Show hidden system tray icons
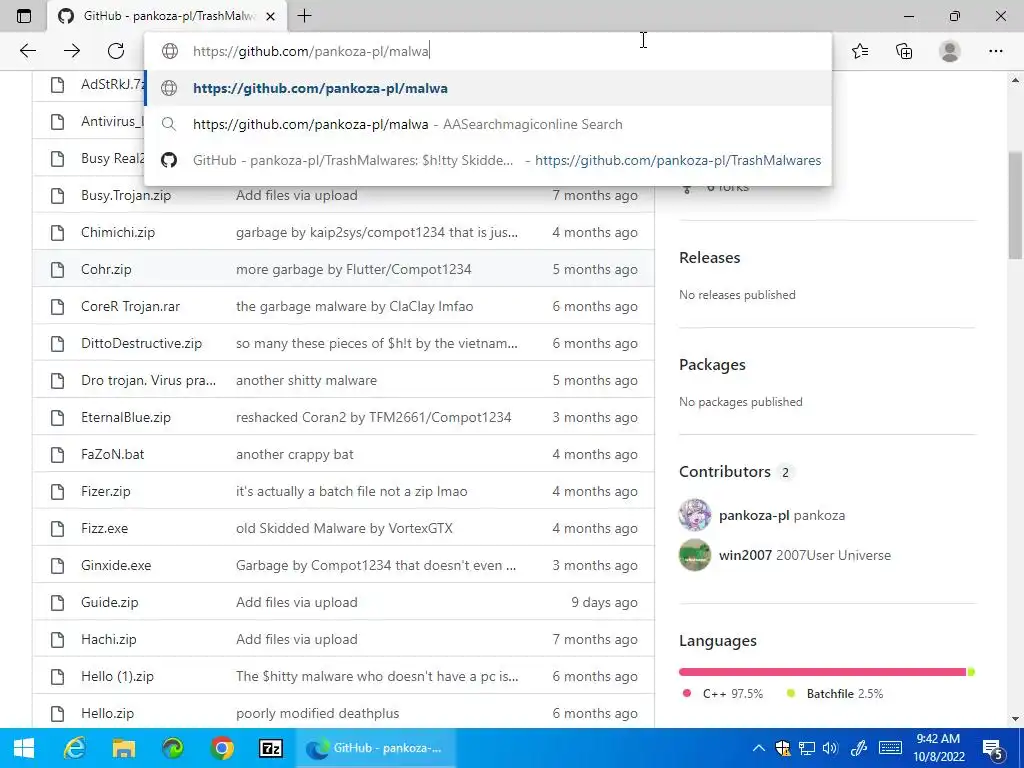The width and height of the screenshot is (1024, 768). pyautogui.click(x=758, y=748)
